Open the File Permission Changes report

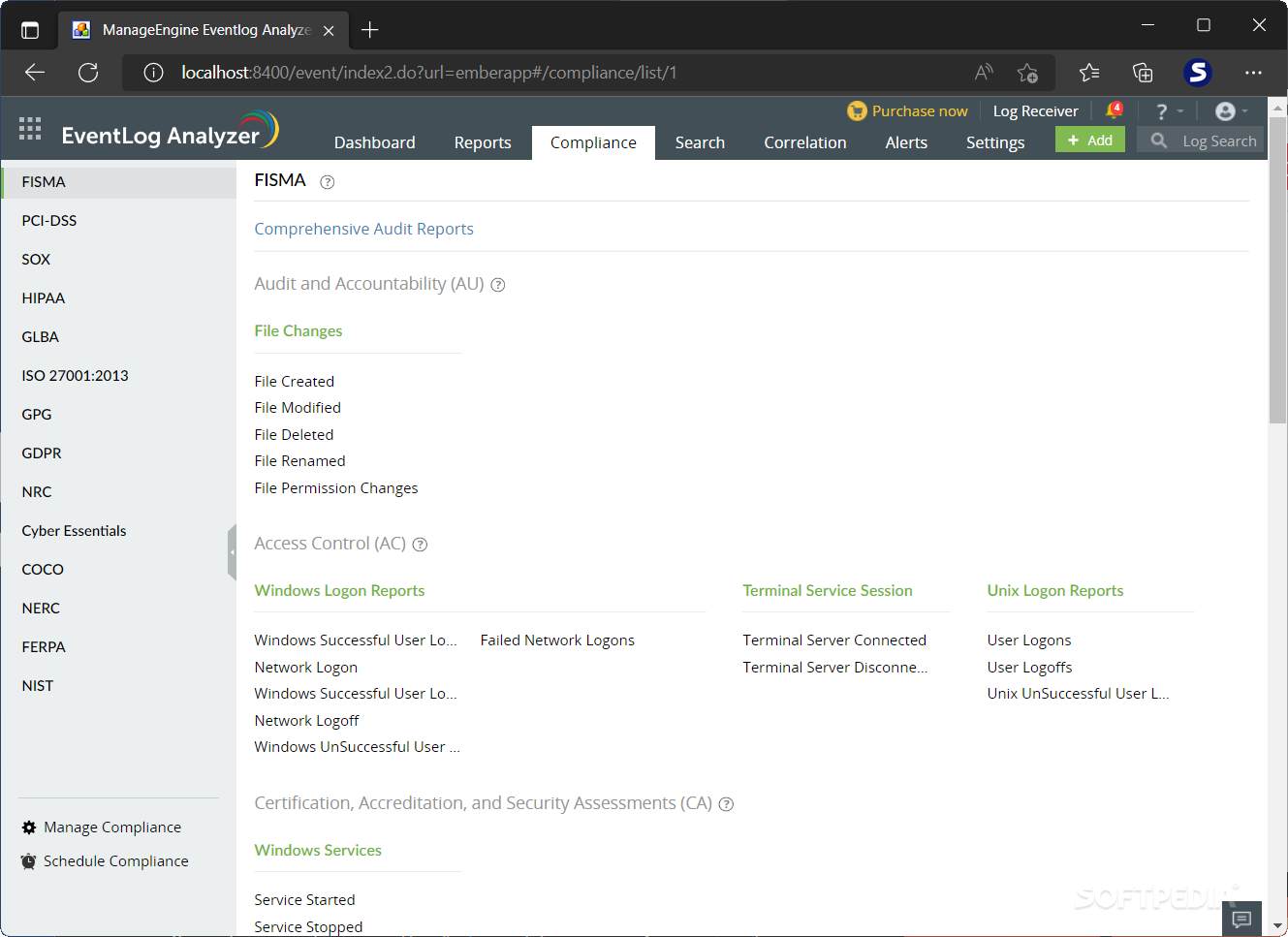(x=336, y=488)
